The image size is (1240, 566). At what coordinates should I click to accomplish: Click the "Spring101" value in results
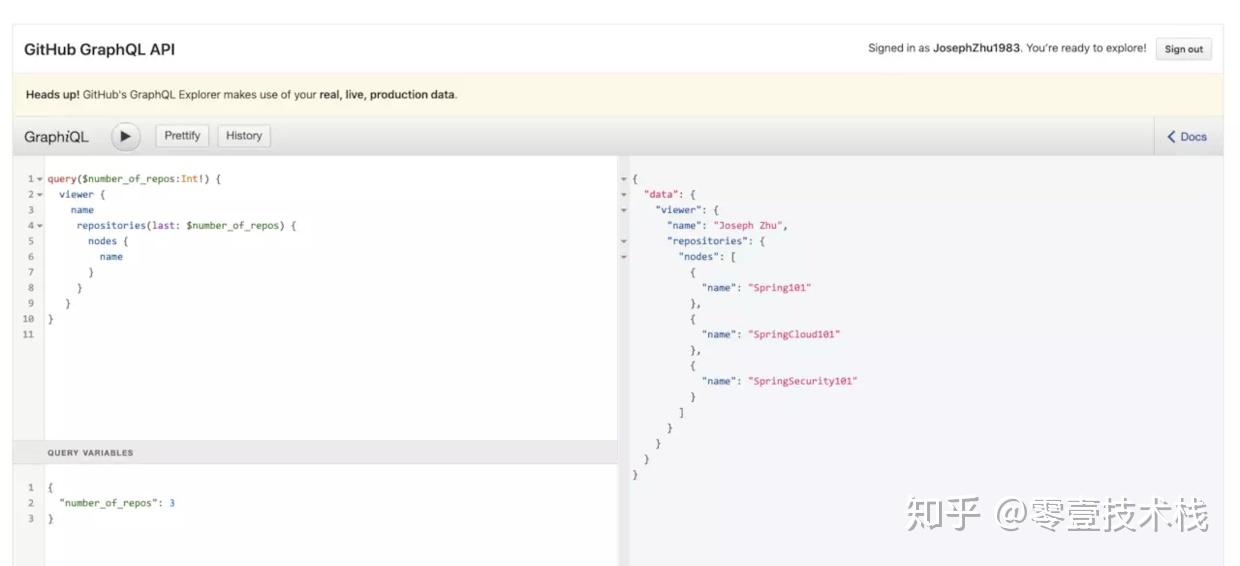(780, 288)
